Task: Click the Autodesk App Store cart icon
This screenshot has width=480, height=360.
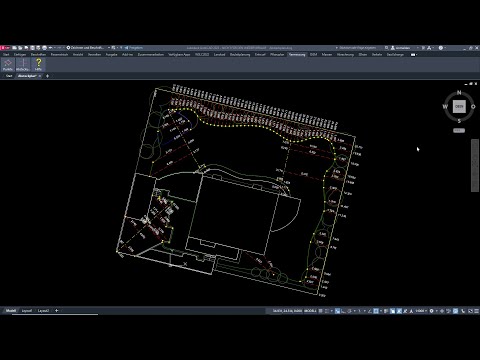Action: pyautogui.click(x=423, y=48)
